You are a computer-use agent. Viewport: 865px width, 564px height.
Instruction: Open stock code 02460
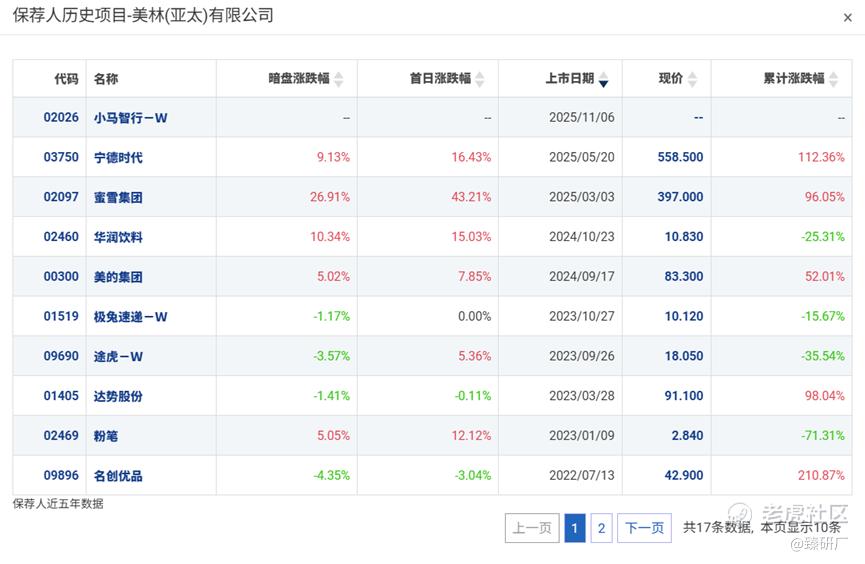click(x=61, y=237)
